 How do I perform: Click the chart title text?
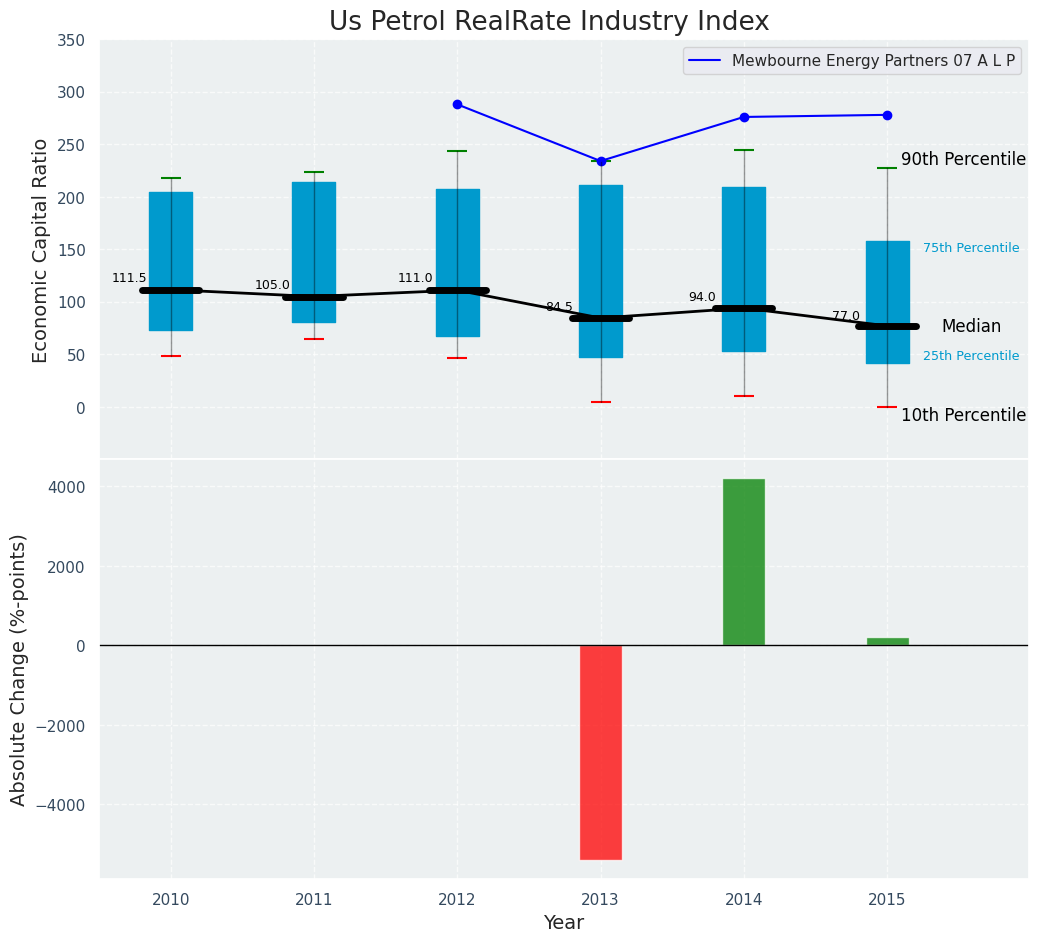pos(549,22)
